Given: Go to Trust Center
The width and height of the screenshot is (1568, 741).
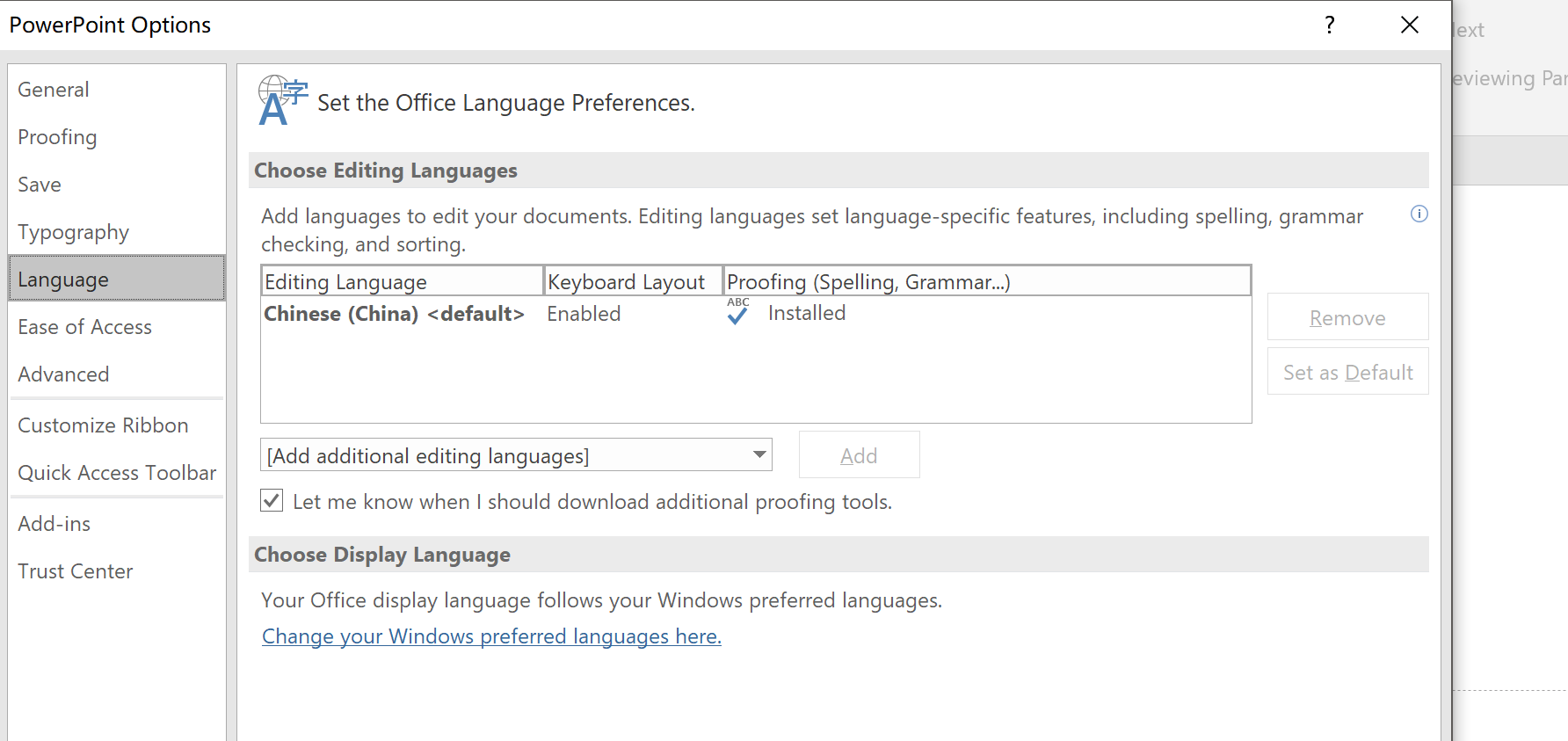Looking at the screenshot, I should 116,571.
